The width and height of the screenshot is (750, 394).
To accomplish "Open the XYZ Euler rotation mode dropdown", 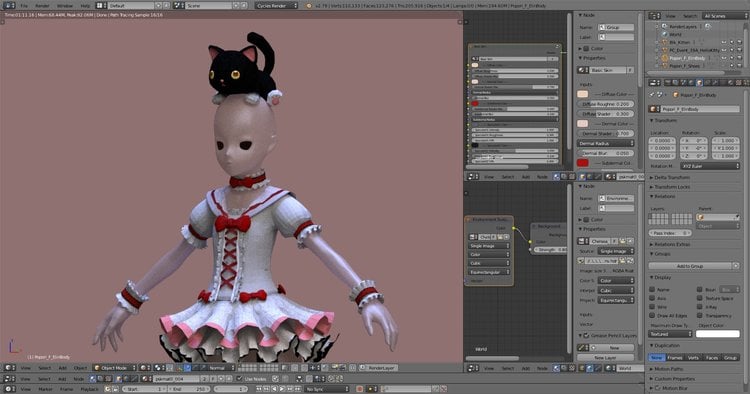I will 710,166.
